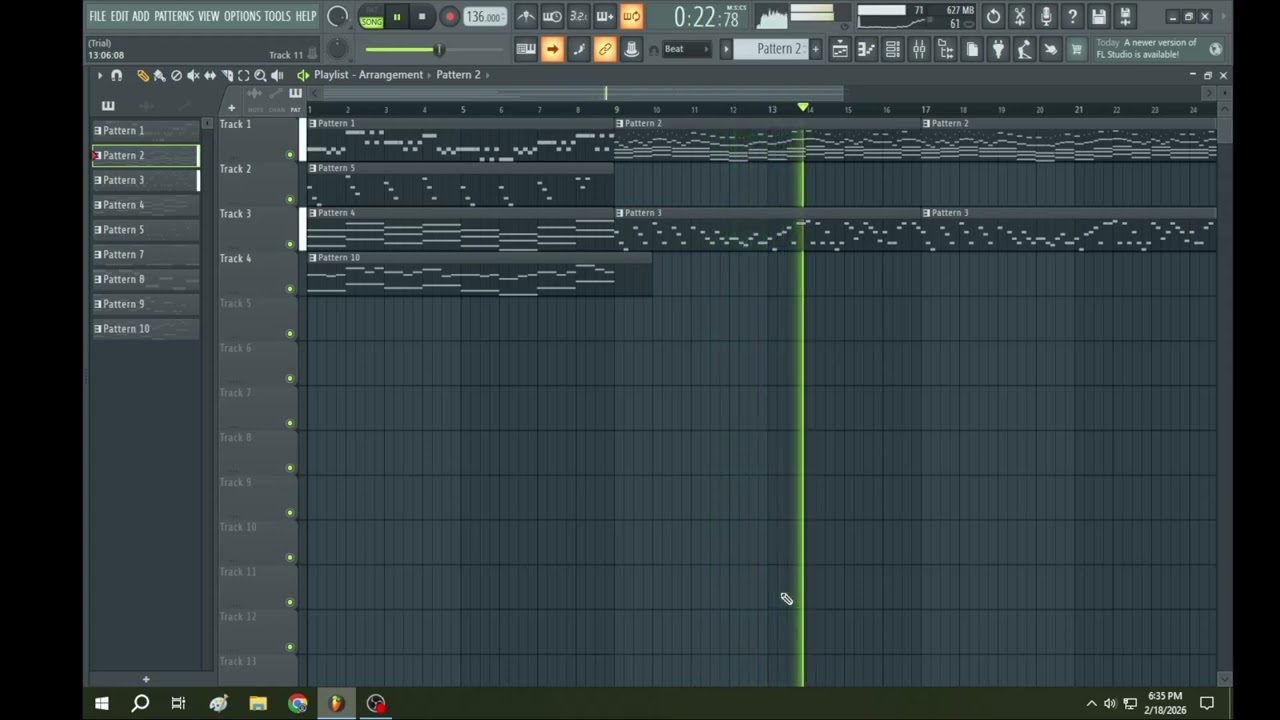Toggle Pattern/Song mode switch
Screen dimensions: 1280x720
pos(371,17)
